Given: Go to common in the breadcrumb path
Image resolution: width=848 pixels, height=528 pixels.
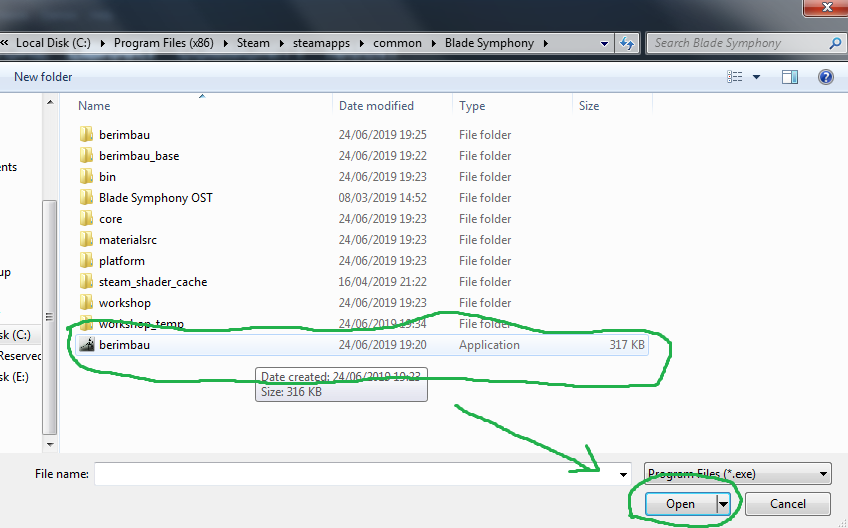Looking at the screenshot, I should click(x=398, y=43).
